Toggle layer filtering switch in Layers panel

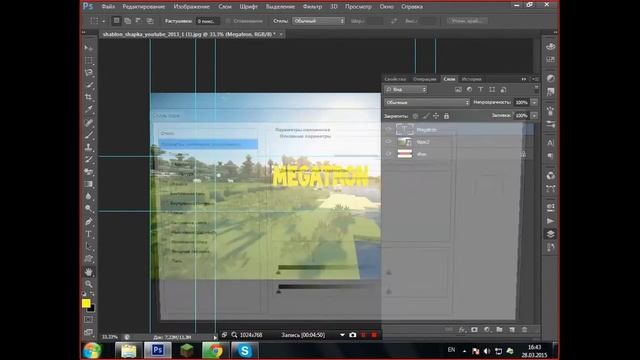point(536,89)
